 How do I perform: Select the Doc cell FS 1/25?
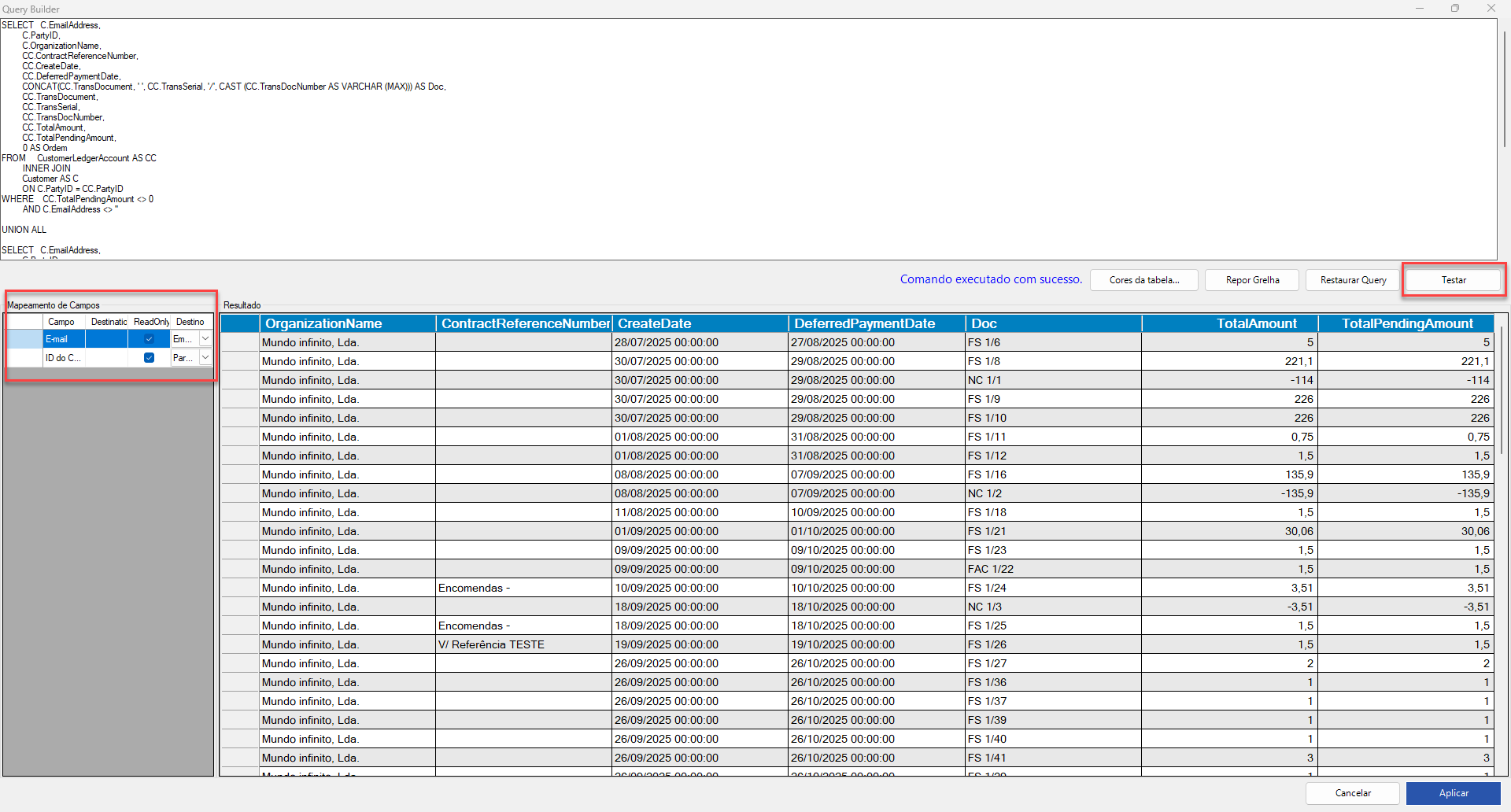click(x=1053, y=626)
